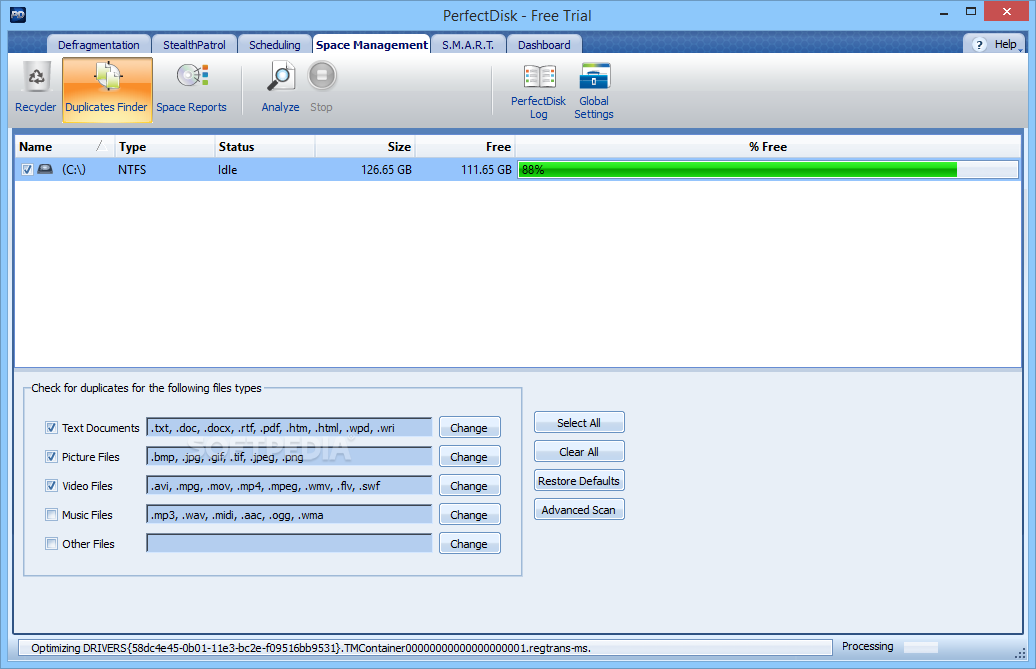This screenshot has width=1036, height=669.
Task: Start Analyze with magnifier icon
Action: tap(281, 89)
